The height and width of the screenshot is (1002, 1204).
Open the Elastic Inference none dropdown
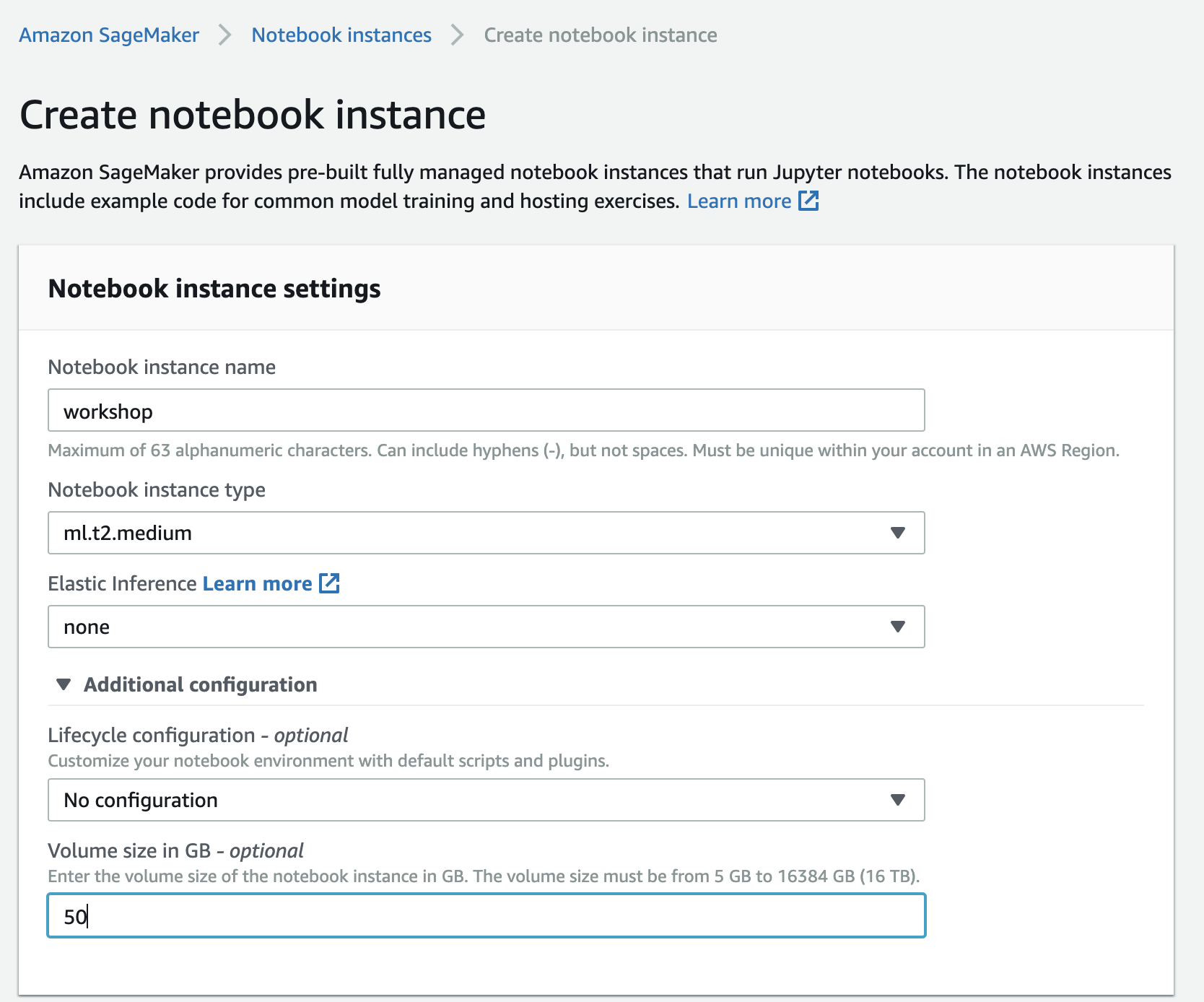pos(487,627)
